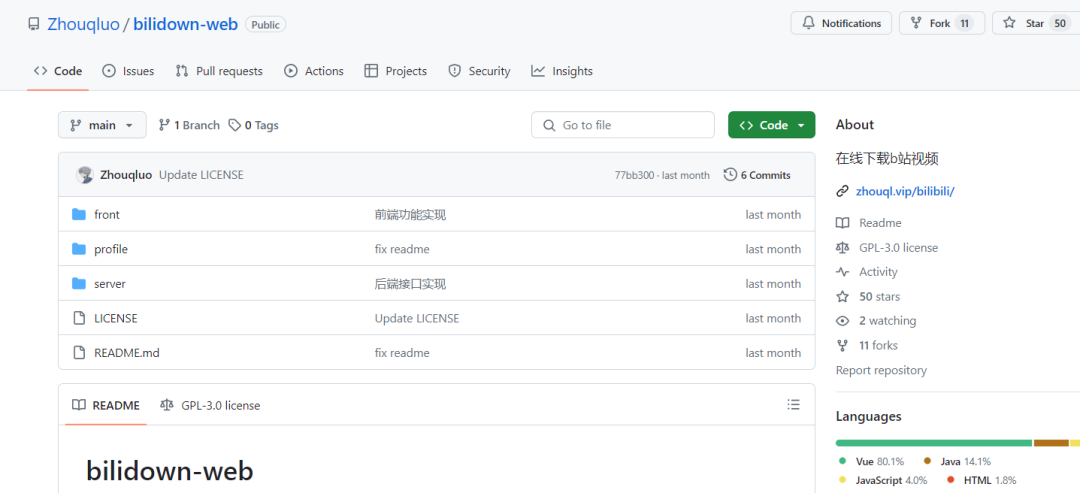Expand the green Code dropdown
Image resolution: width=1080 pixels, height=493 pixels.
(771, 125)
